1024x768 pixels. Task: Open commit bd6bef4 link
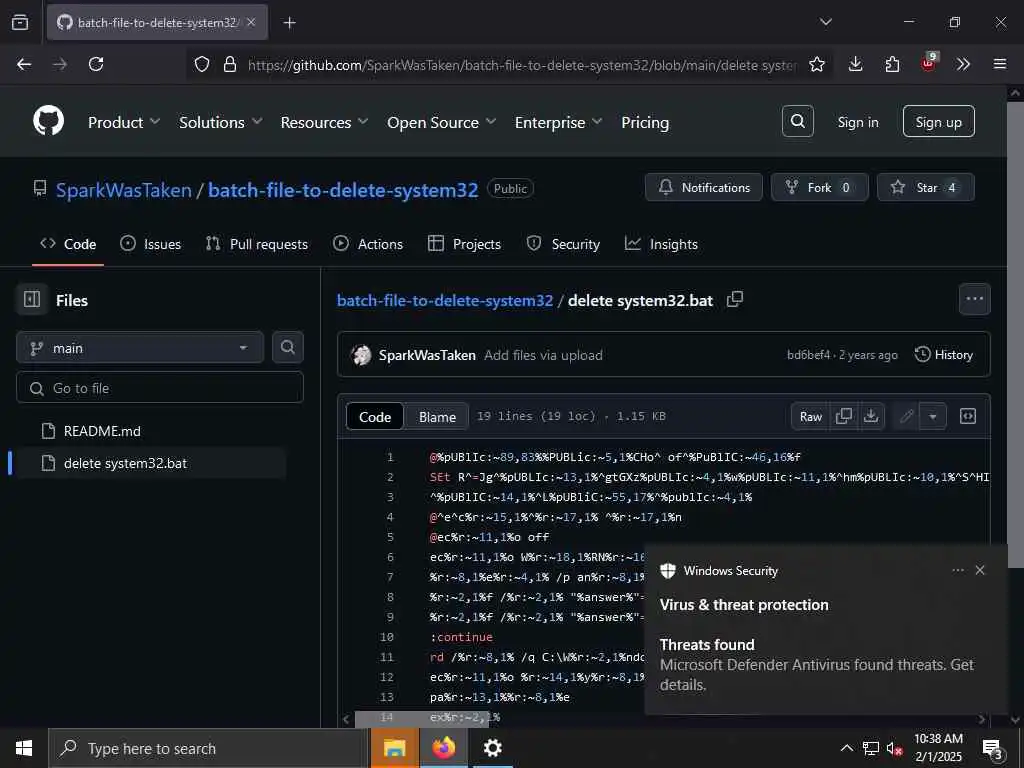coord(808,355)
